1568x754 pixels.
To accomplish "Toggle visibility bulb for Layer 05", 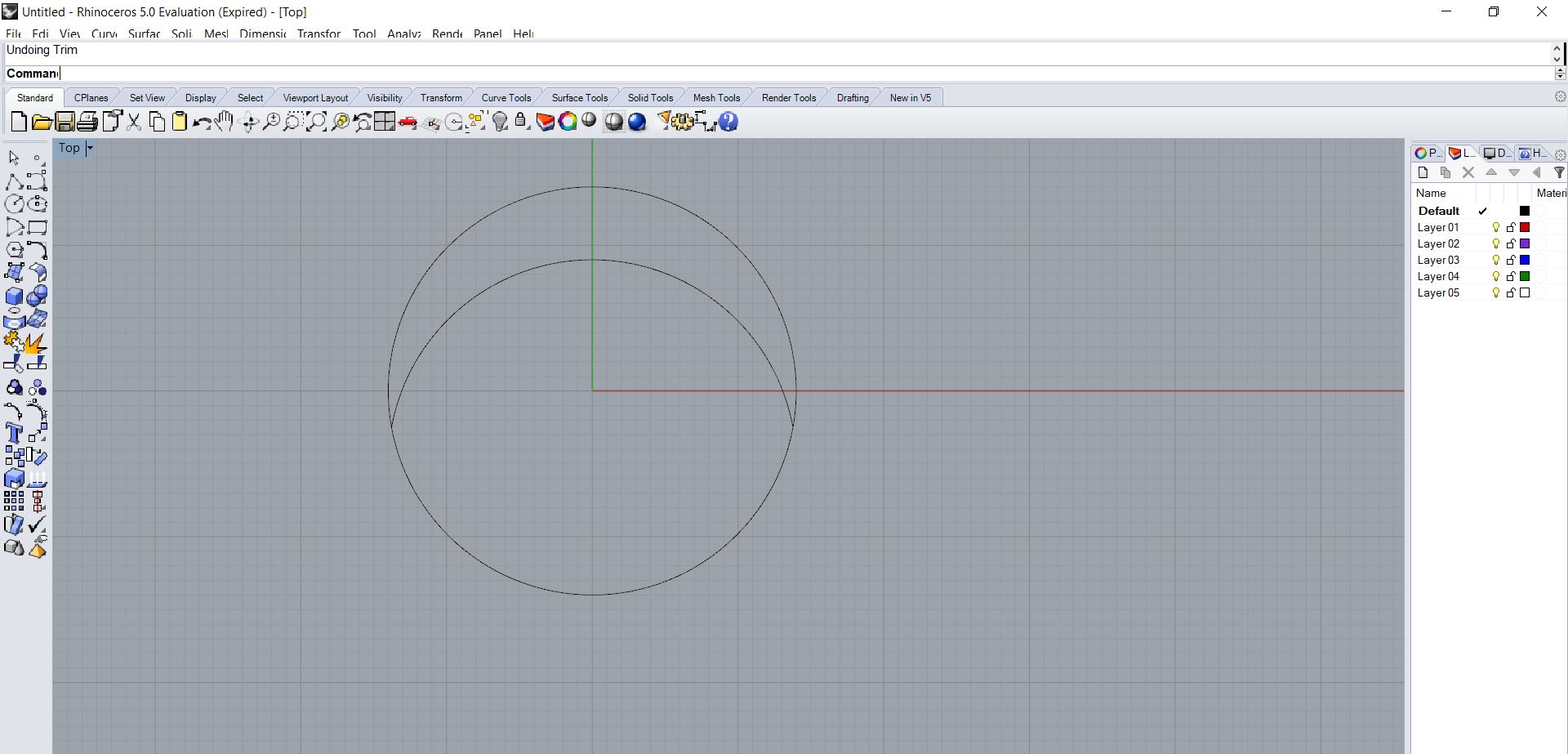I will [x=1496, y=293].
